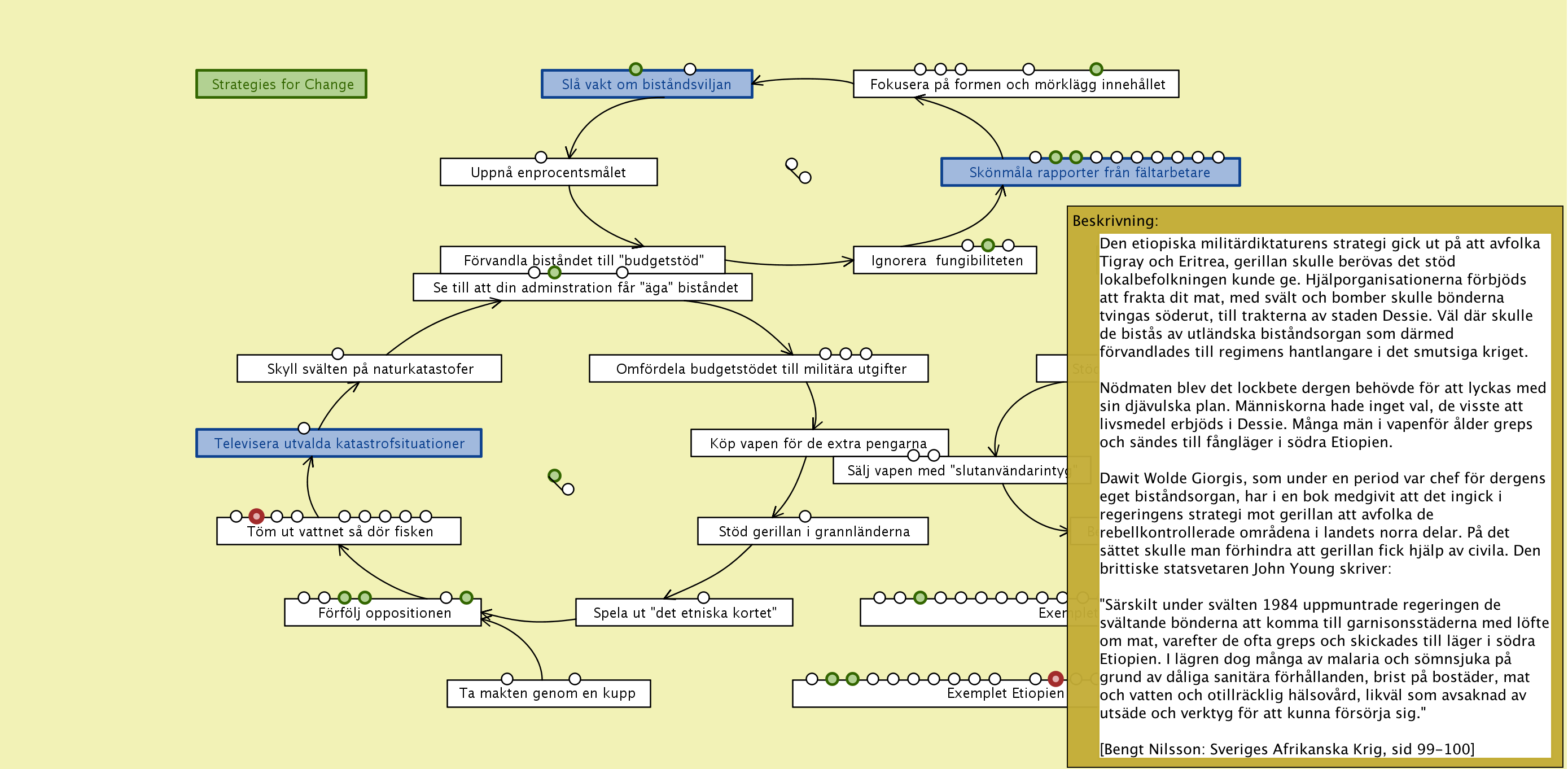Click the green circle above "Fokusera på formen" node

[x=1096, y=69]
